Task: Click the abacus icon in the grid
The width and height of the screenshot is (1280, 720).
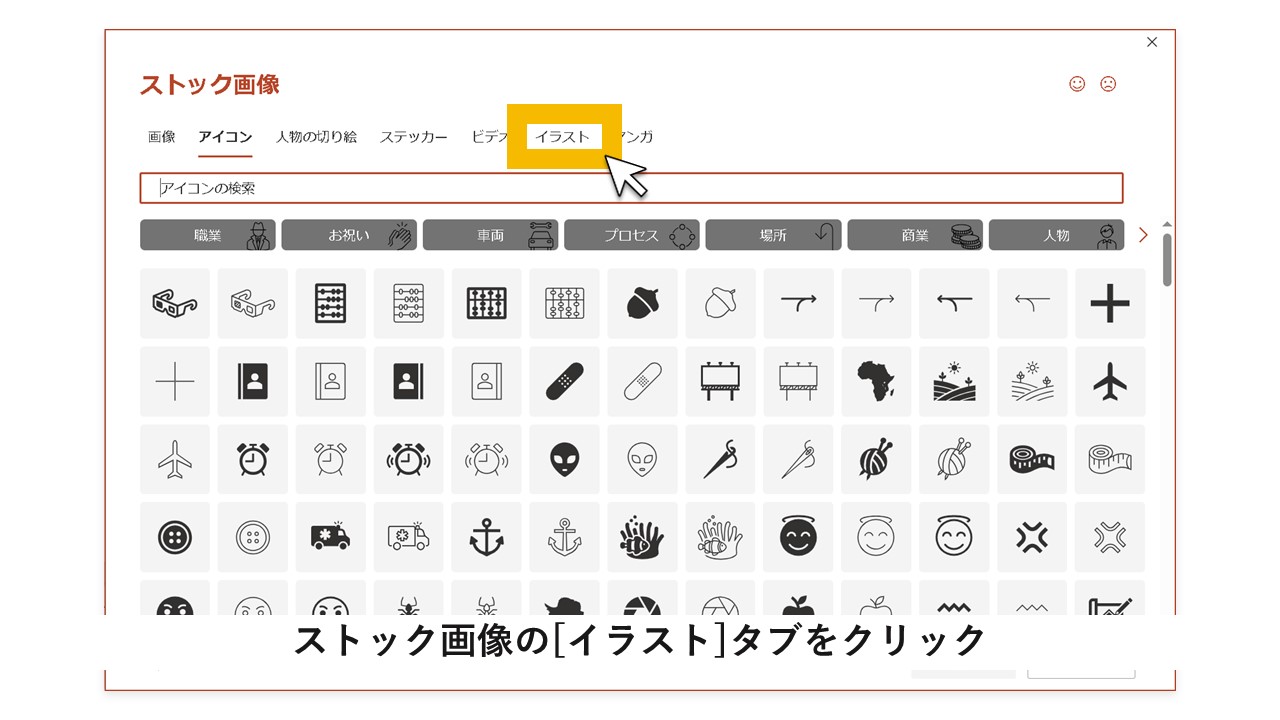Action: click(x=330, y=303)
